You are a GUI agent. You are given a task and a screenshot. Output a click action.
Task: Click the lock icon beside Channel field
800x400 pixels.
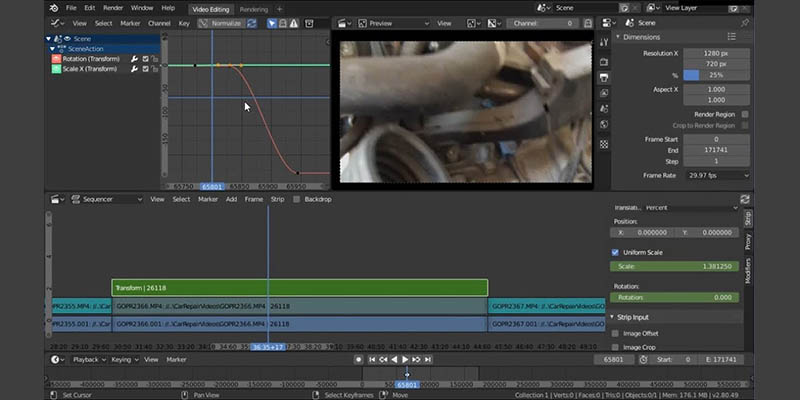588,23
